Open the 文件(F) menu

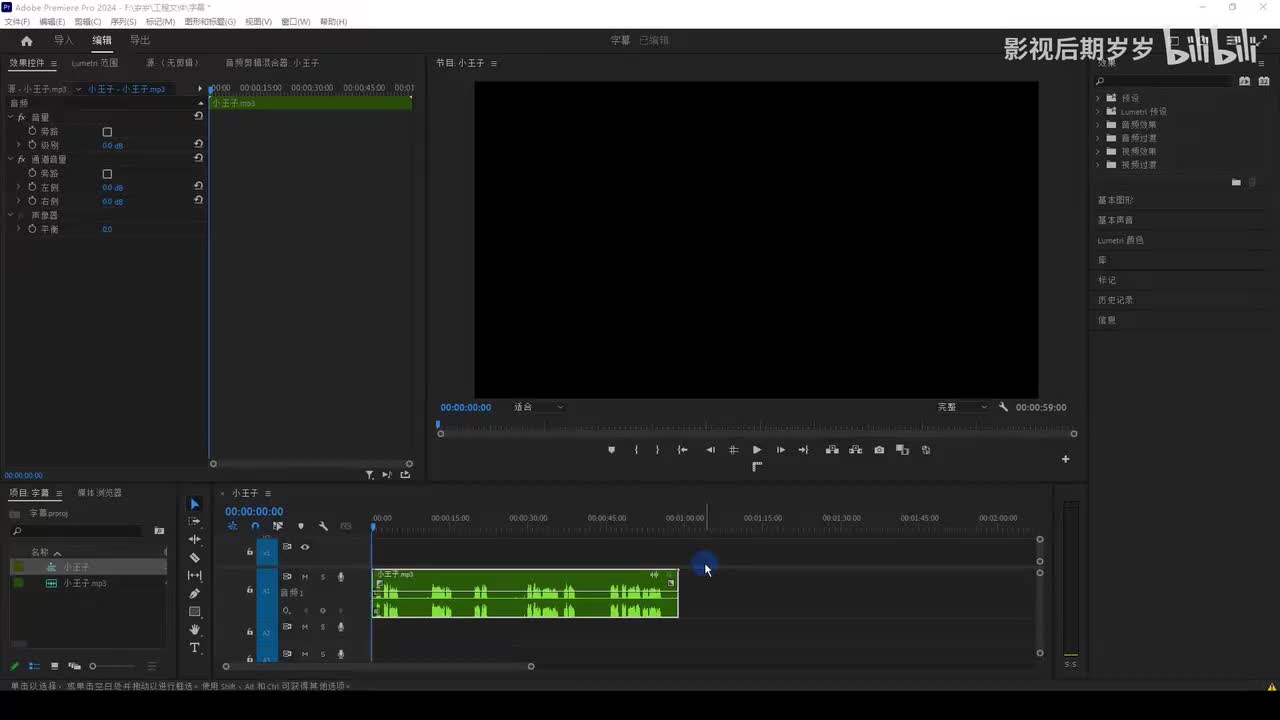(x=17, y=22)
